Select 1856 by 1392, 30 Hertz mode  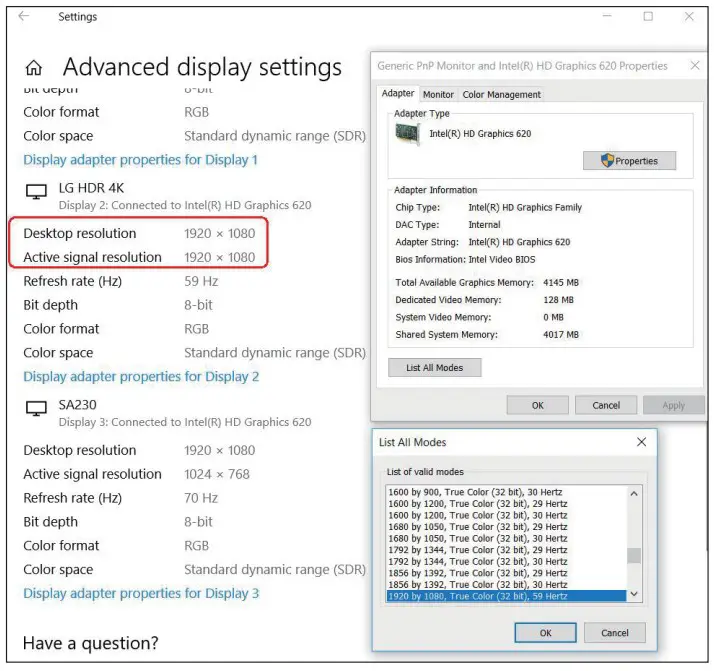pyautogui.click(x=506, y=585)
